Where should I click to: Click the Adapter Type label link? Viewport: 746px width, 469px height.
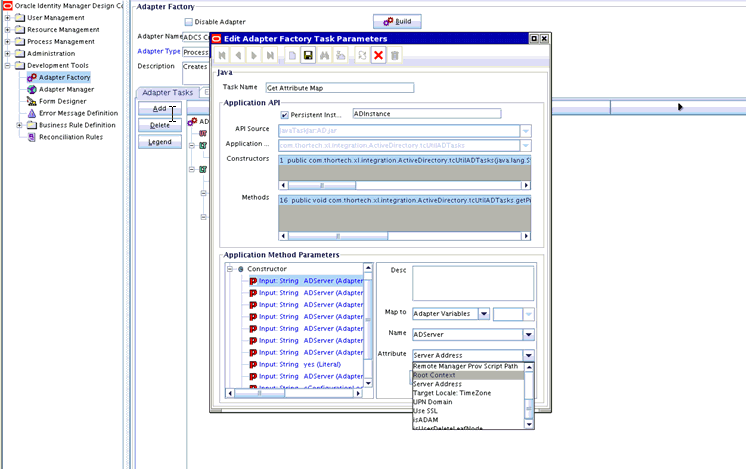159,51
